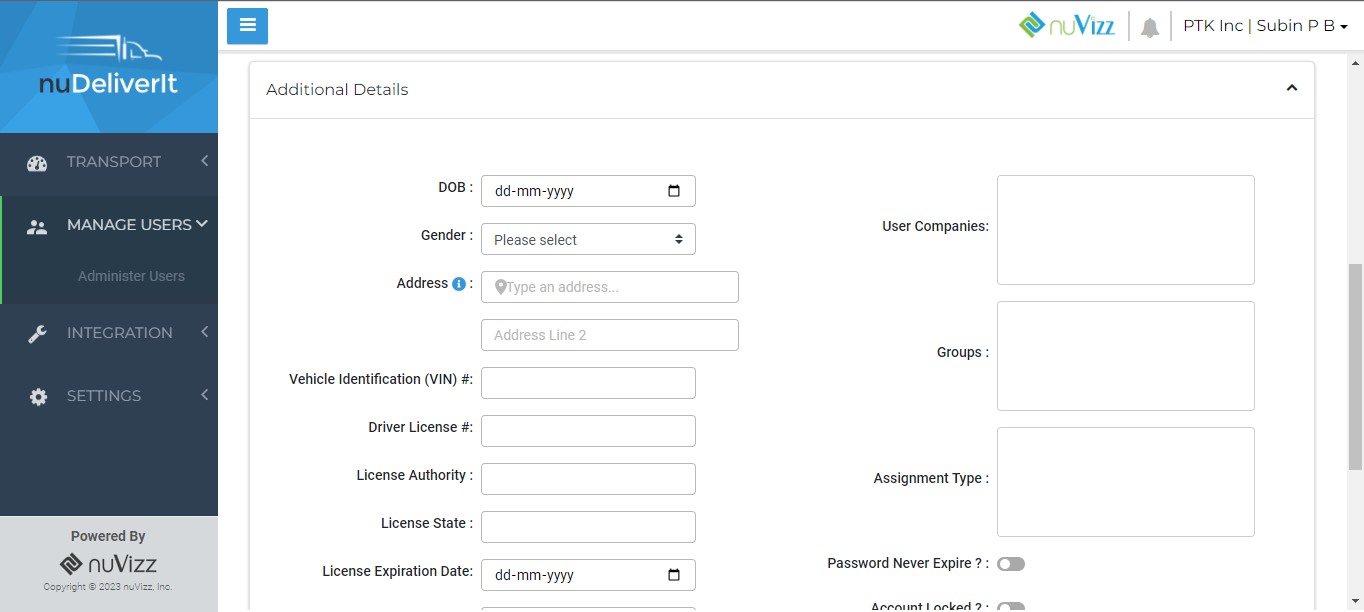Click the Settings gear icon in sidebar
Image resolution: width=1364 pixels, height=612 pixels.
pyautogui.click(x=38, y=397)
